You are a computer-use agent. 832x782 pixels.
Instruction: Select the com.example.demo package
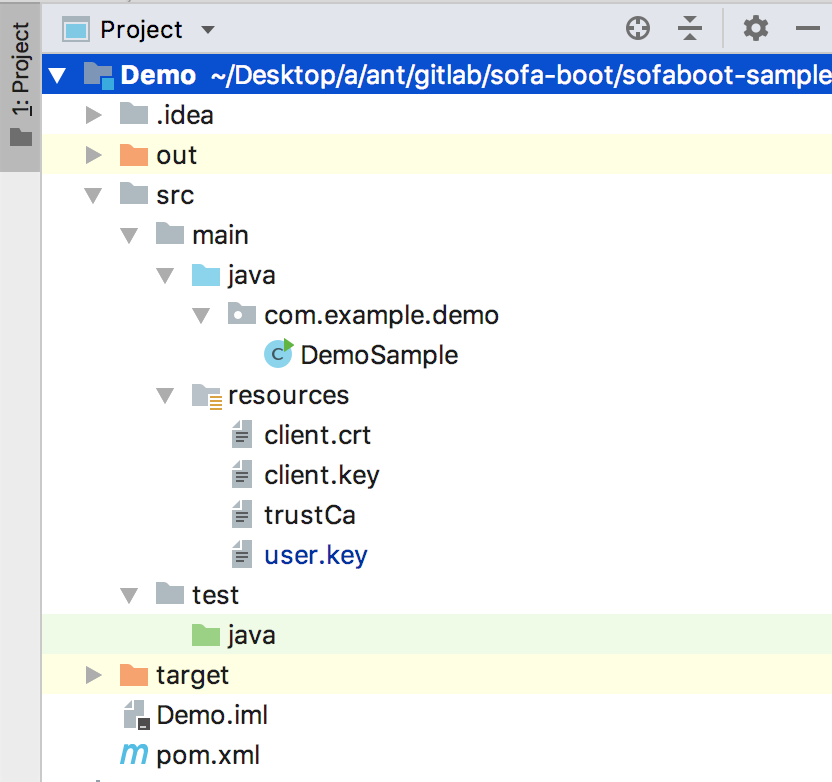(381, 314)
